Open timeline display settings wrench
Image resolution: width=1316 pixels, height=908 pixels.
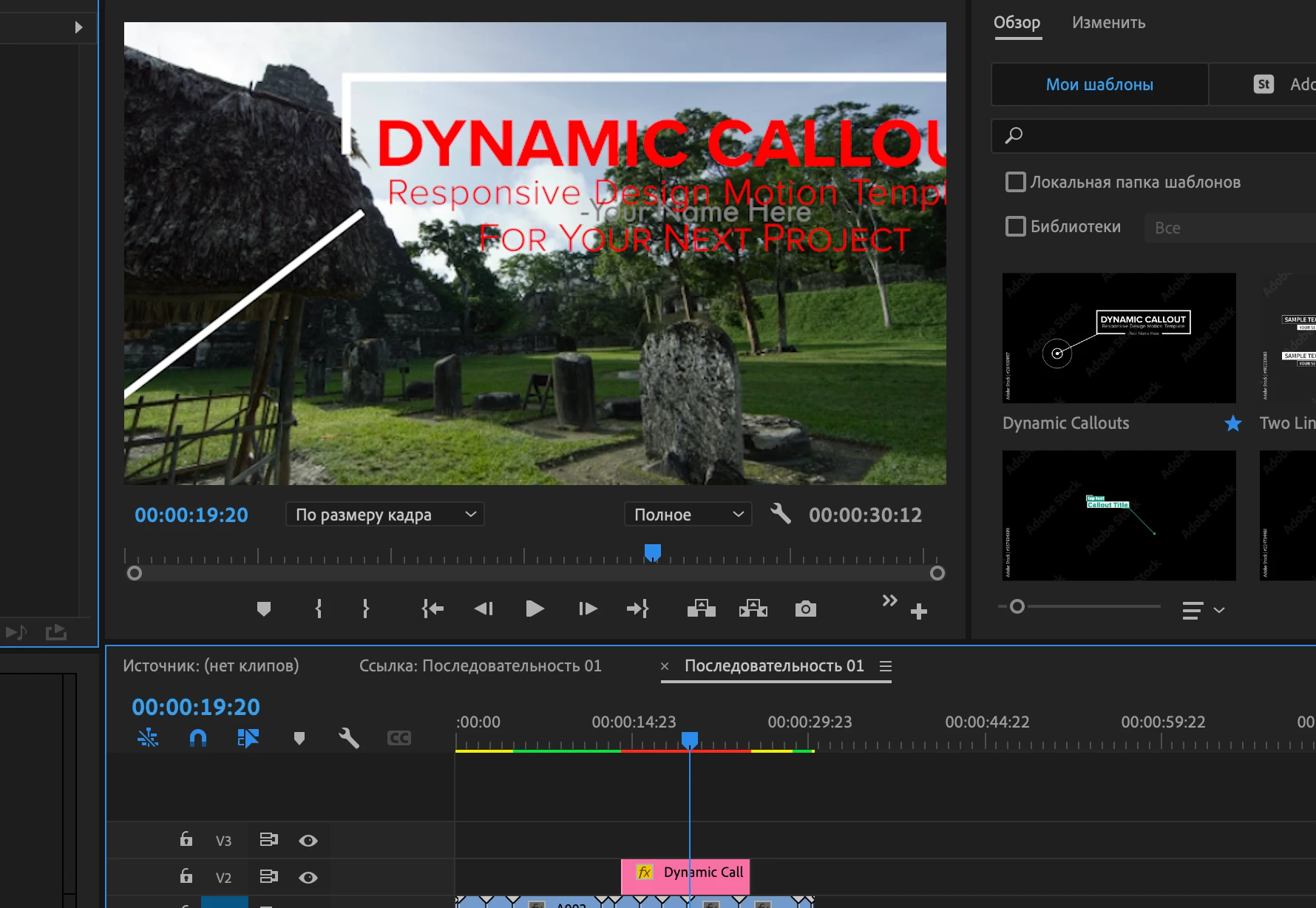[x=348, y=738]
